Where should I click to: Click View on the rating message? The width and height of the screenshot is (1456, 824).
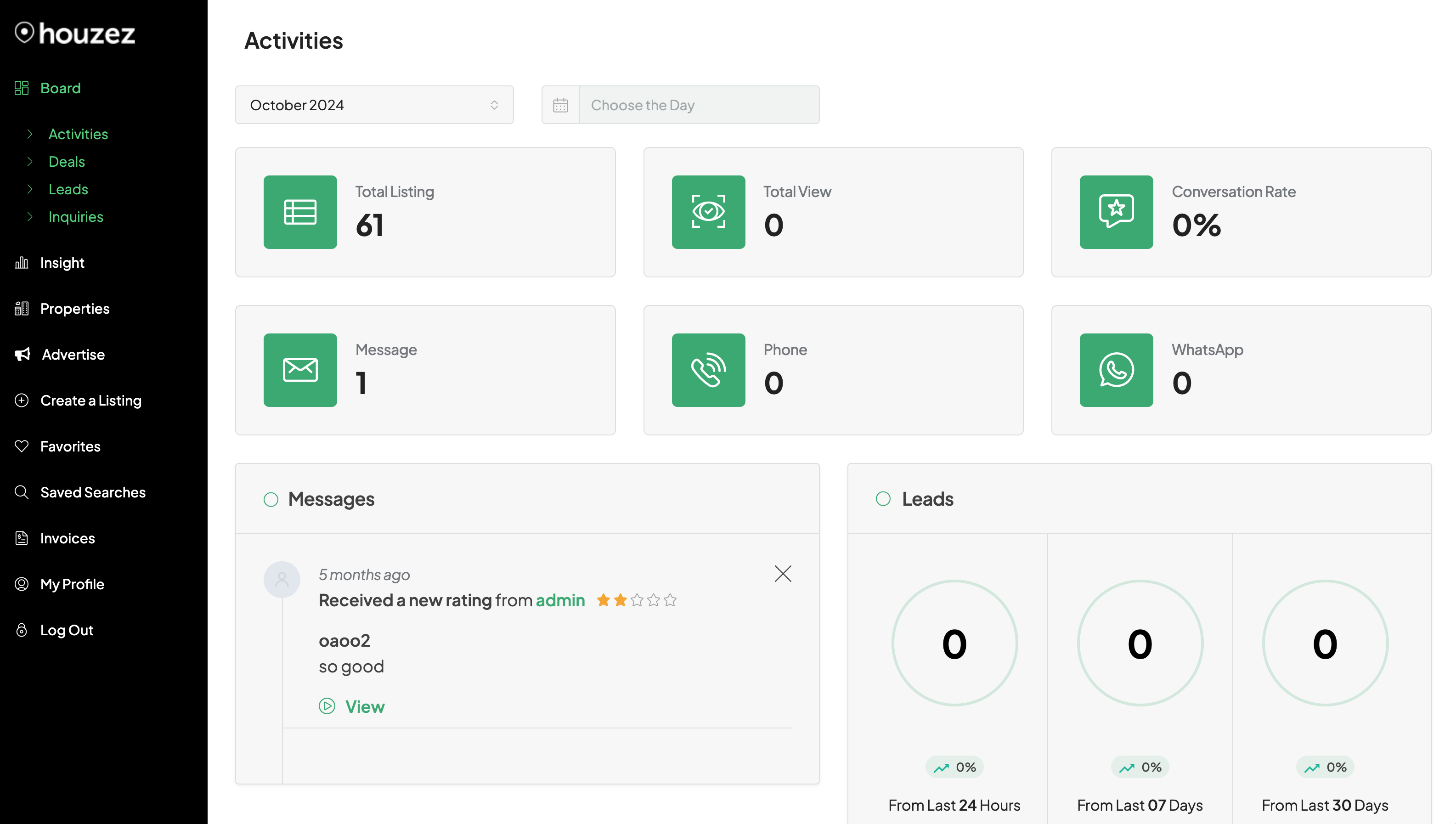(x=364, y=706)
